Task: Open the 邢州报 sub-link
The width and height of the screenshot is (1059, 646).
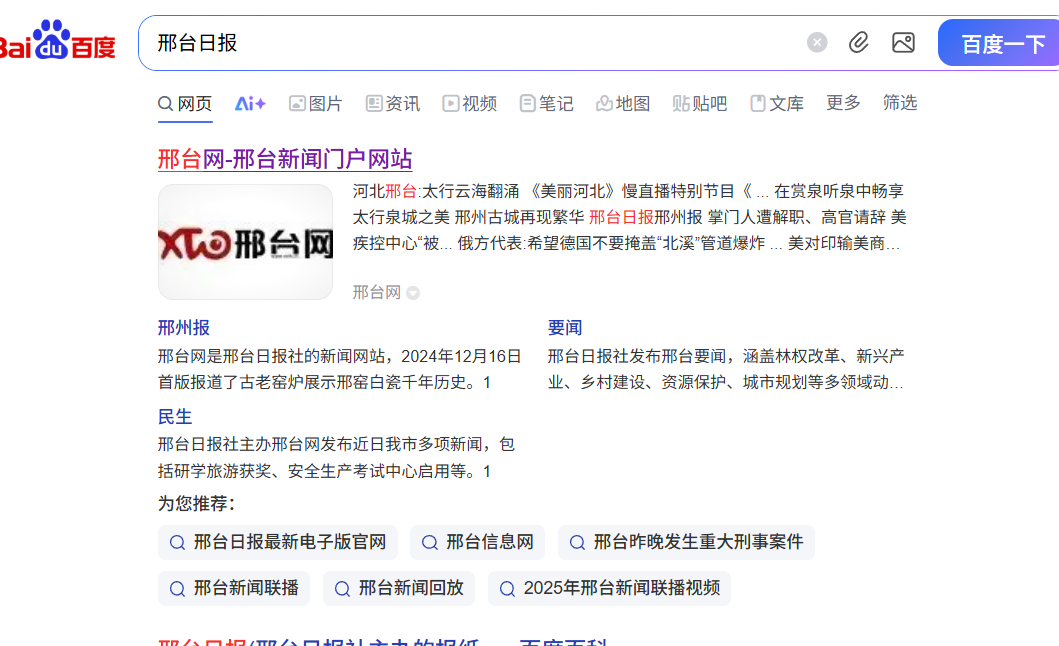Action: (x=184, y=328)
